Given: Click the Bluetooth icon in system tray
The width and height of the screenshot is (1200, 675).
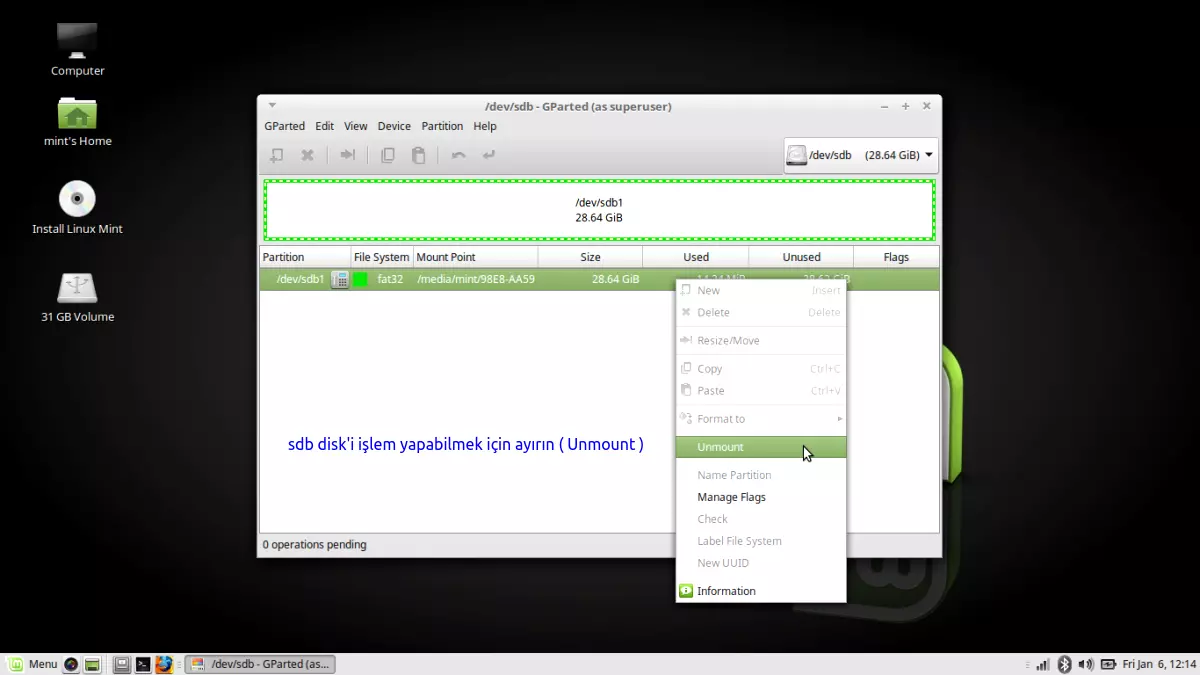Looking at the screenshot, I should [x=1064, y=663].
